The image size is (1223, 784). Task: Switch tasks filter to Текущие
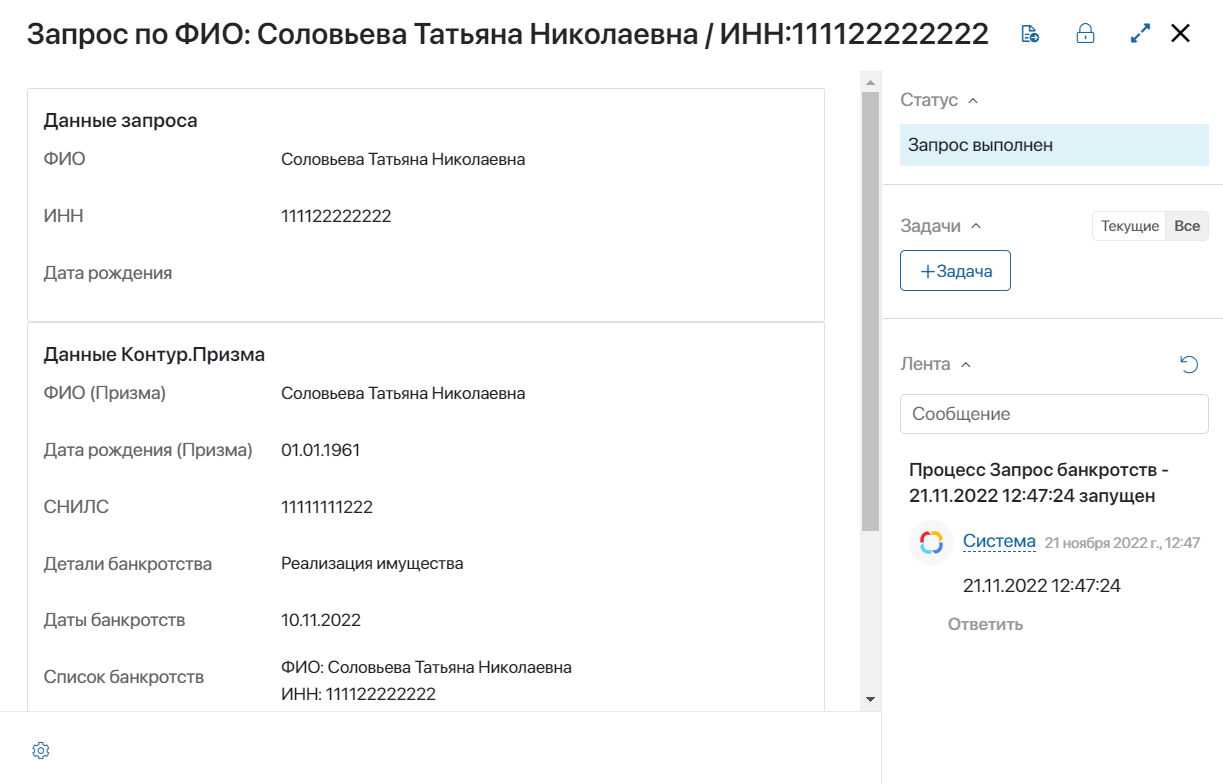coord(1130,226)
